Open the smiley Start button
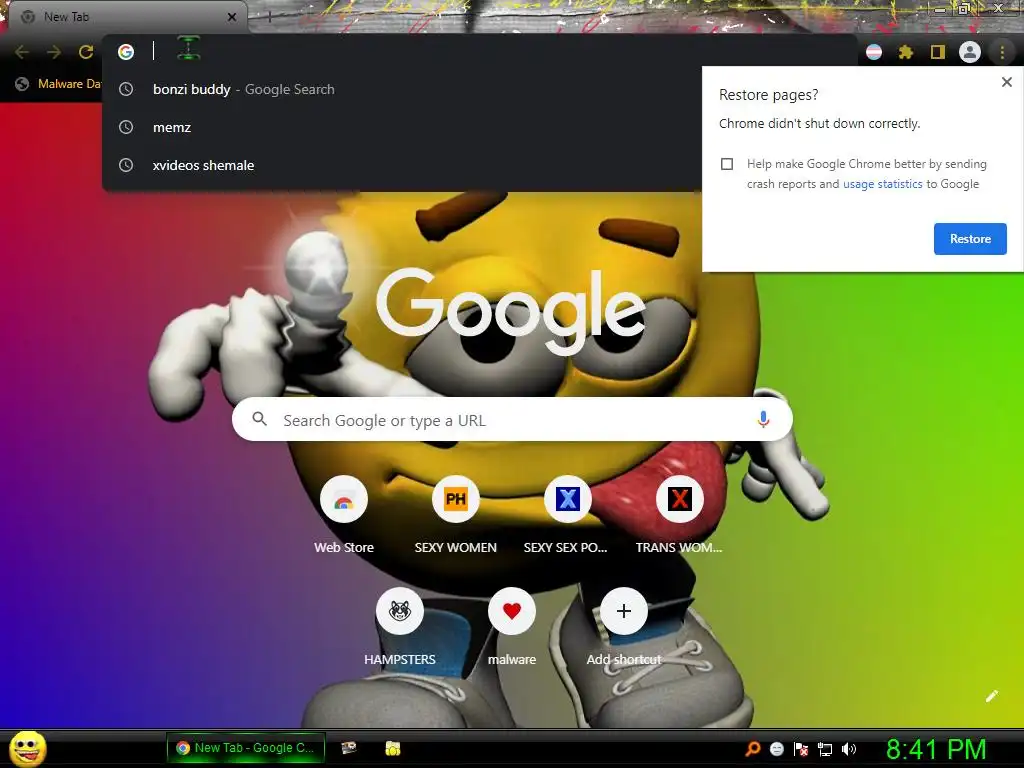 pos(27,748)
